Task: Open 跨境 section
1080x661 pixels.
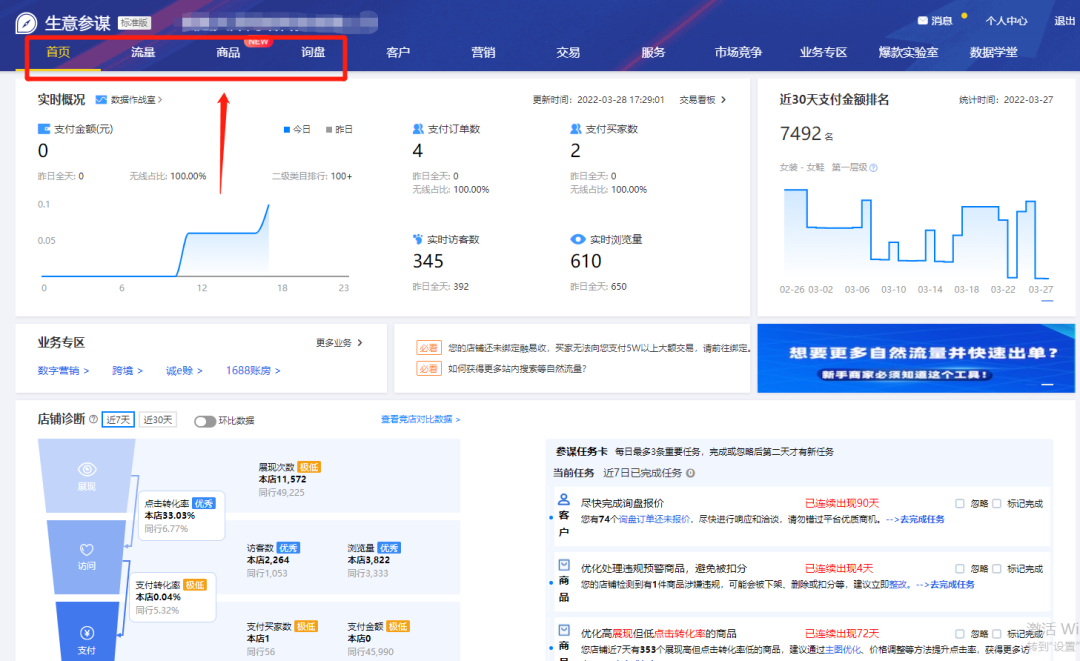Action: (127, 370)
